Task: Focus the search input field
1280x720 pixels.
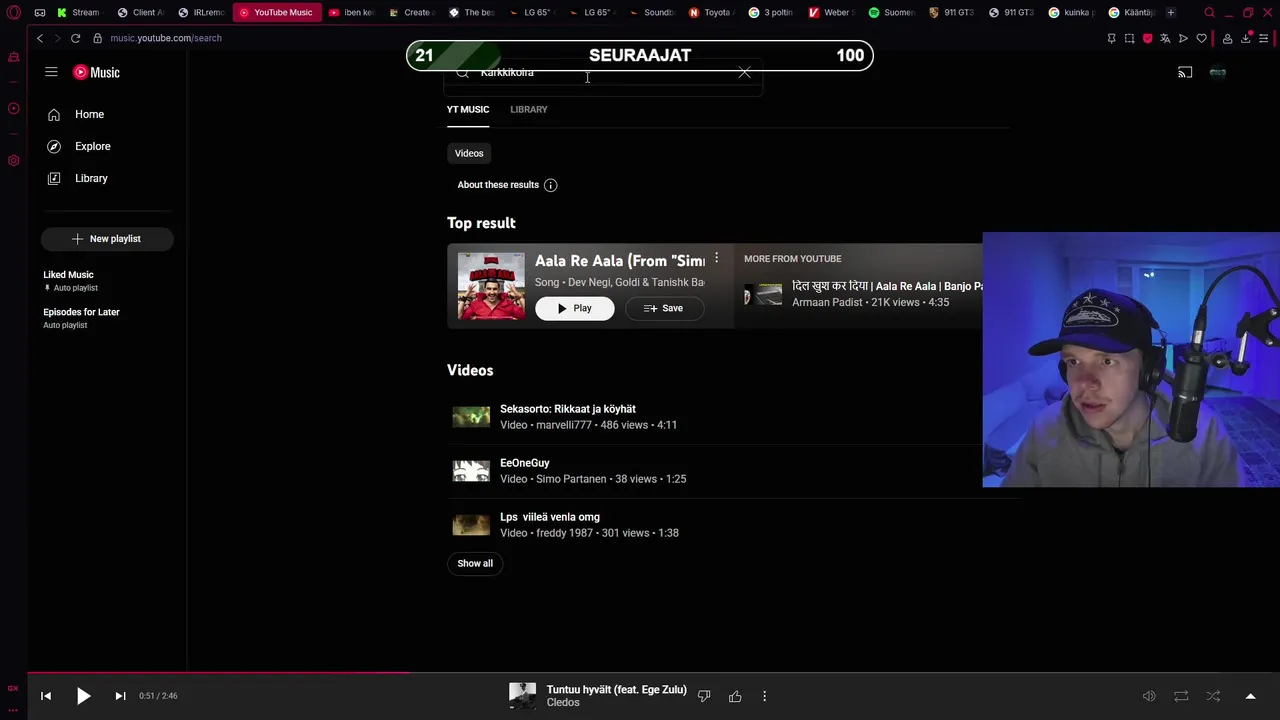Action: coord(603,74)
